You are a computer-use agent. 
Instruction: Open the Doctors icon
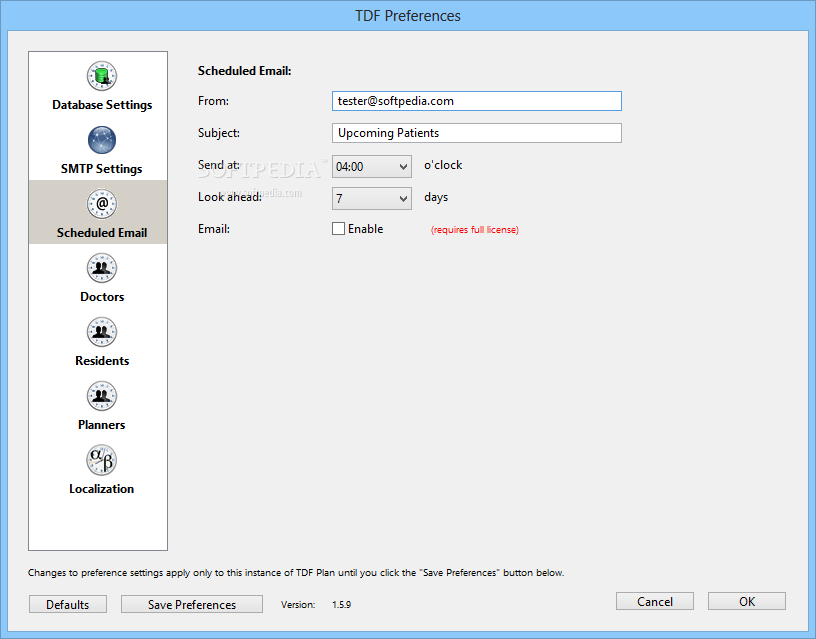pyautogui.click(x=101, y=268)
